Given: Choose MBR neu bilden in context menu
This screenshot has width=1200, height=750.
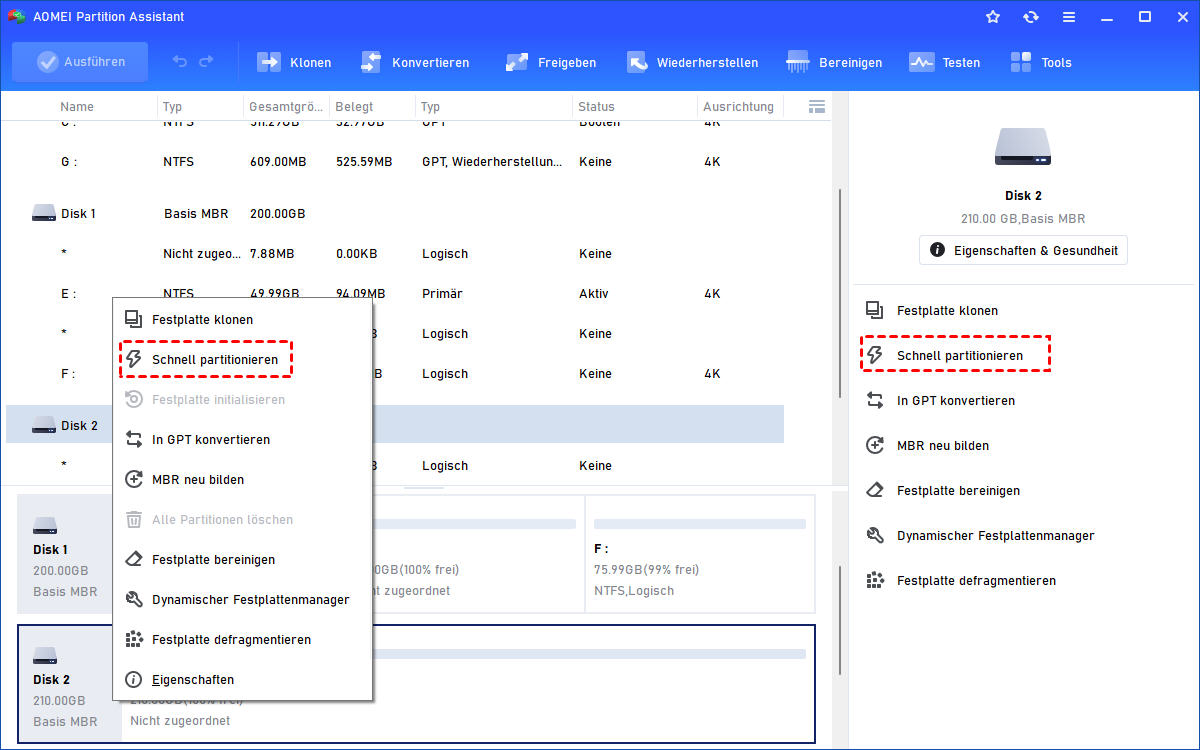Looking at the screenshot, I should click(242, 479).
